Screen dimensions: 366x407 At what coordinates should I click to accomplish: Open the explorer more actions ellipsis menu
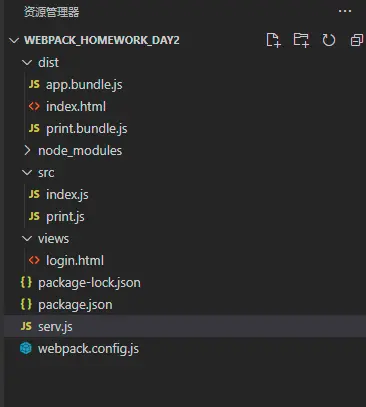tap(345, 11)
